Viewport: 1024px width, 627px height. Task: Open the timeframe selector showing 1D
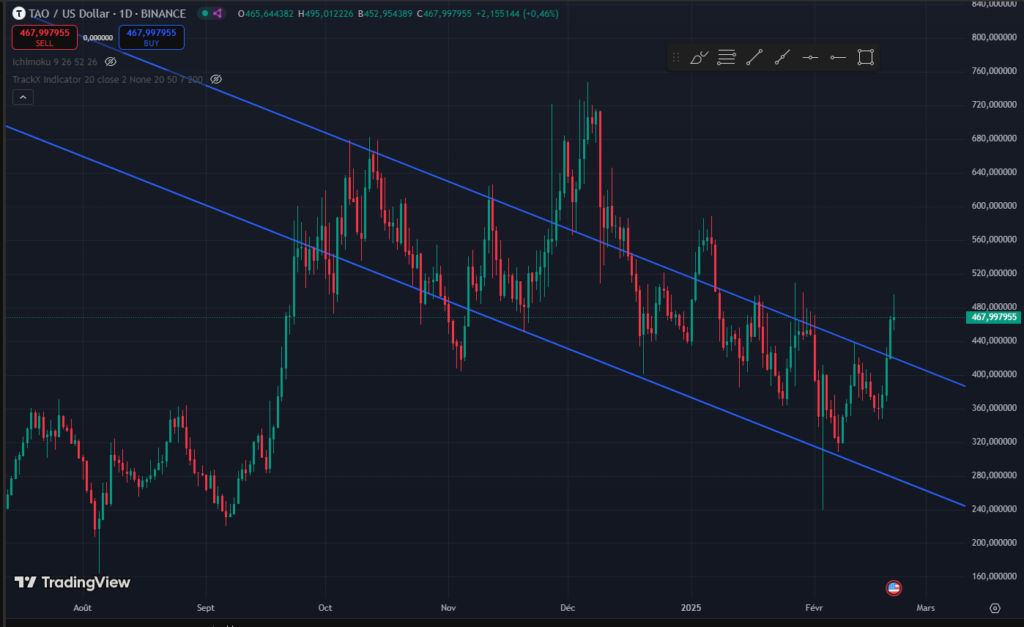click(125, 13)
